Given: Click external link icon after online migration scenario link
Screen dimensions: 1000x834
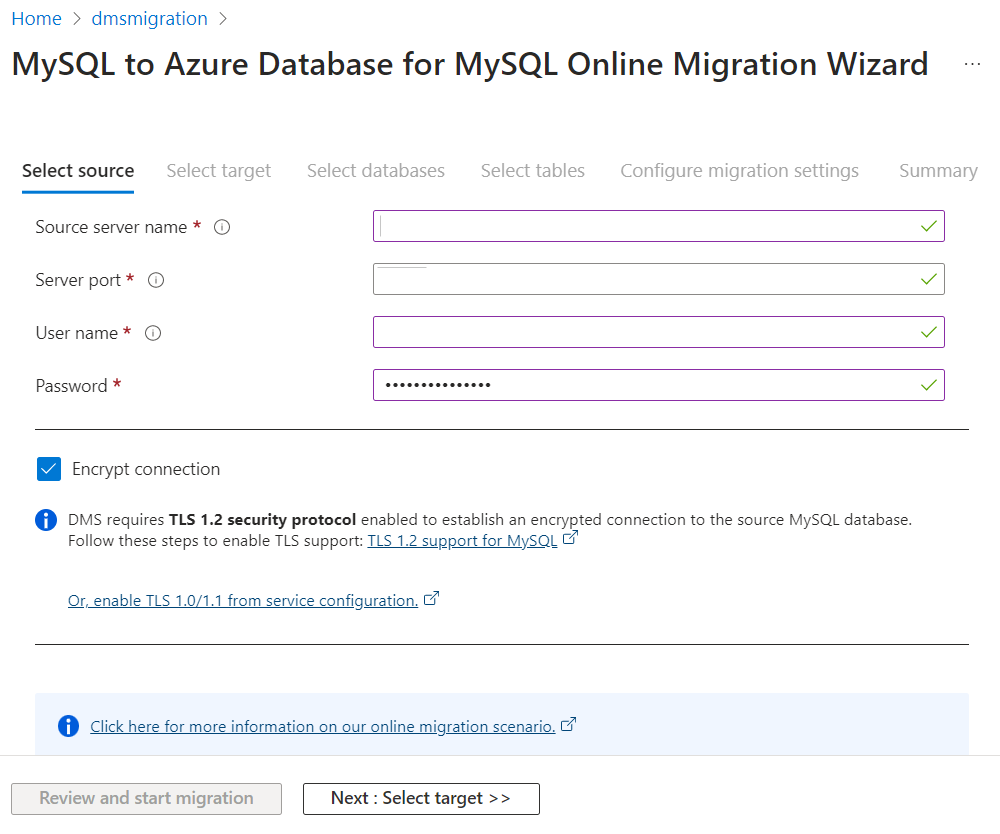Looking at the screenshot, I should [568, 725].
